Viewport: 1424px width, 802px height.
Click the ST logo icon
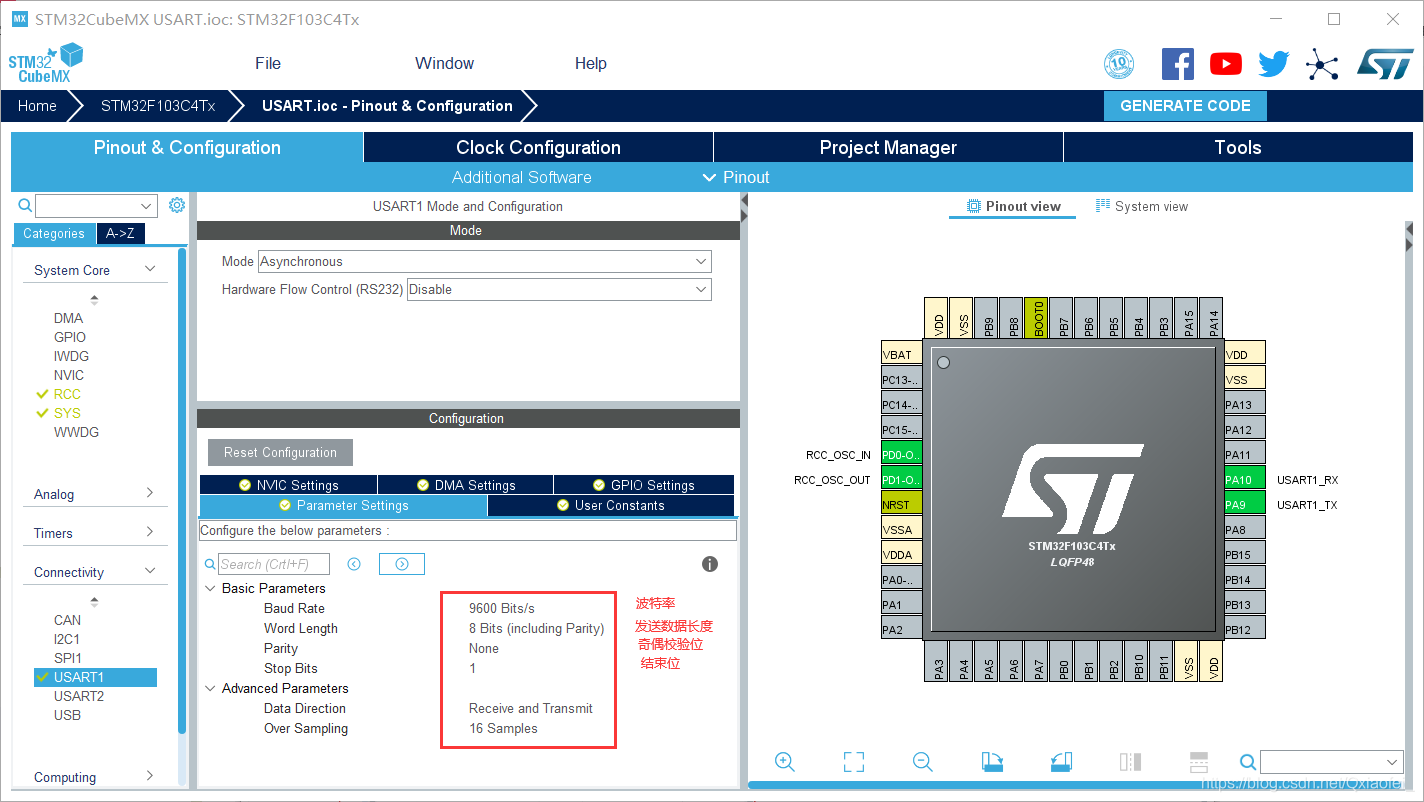click(1385, 64)
